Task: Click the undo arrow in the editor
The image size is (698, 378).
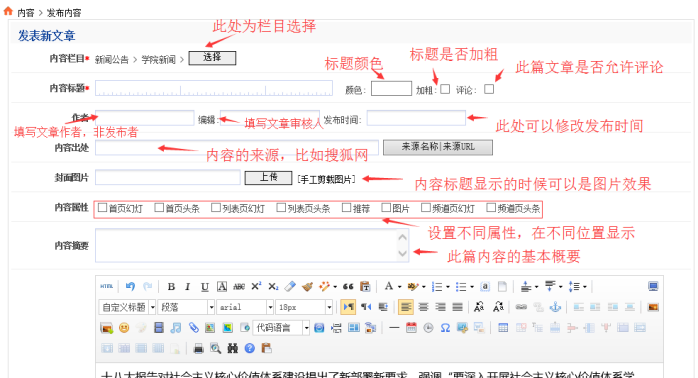Action: [x=130, y=286]
